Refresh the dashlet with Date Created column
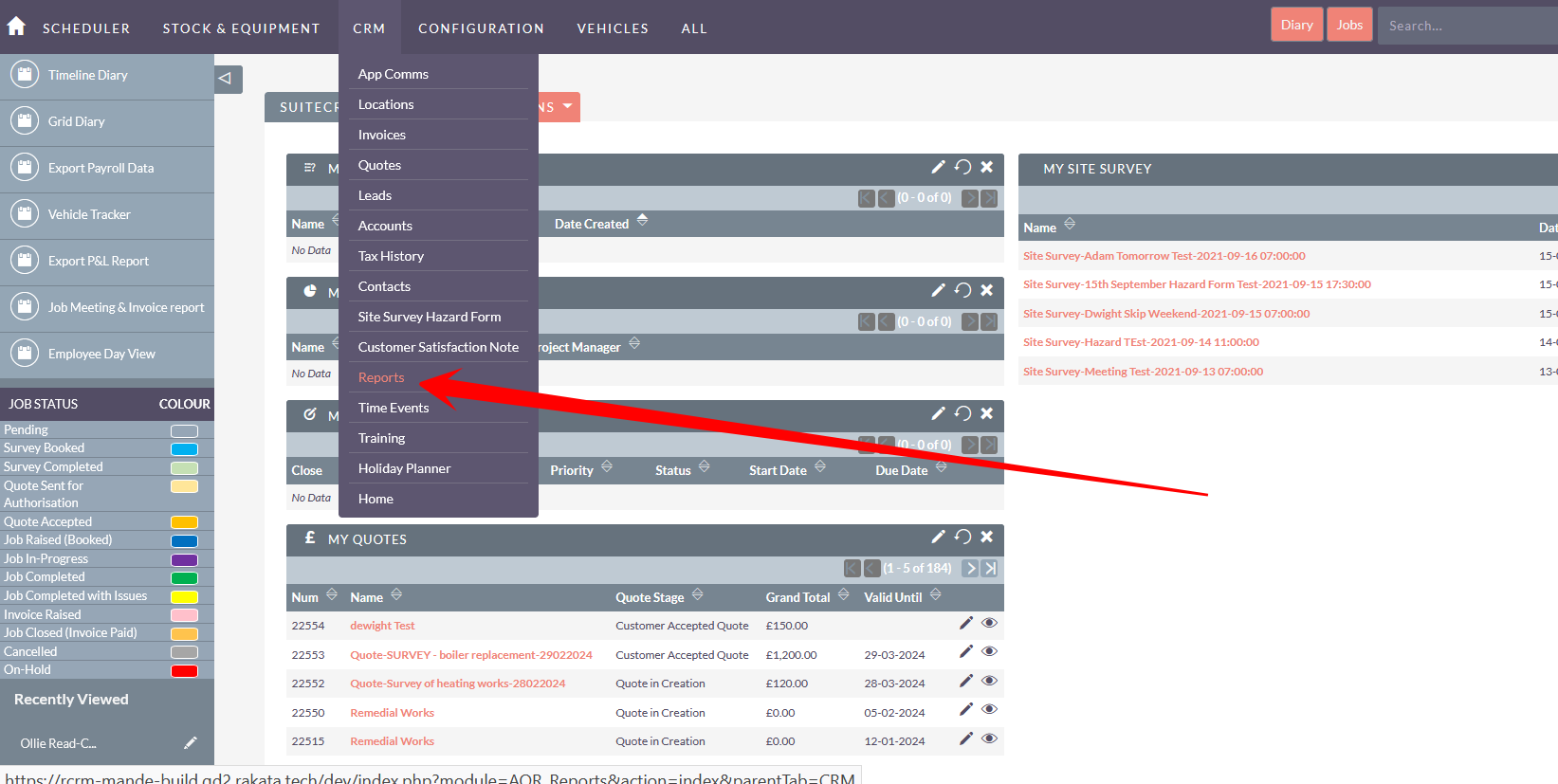 click(x=962, y=167)
